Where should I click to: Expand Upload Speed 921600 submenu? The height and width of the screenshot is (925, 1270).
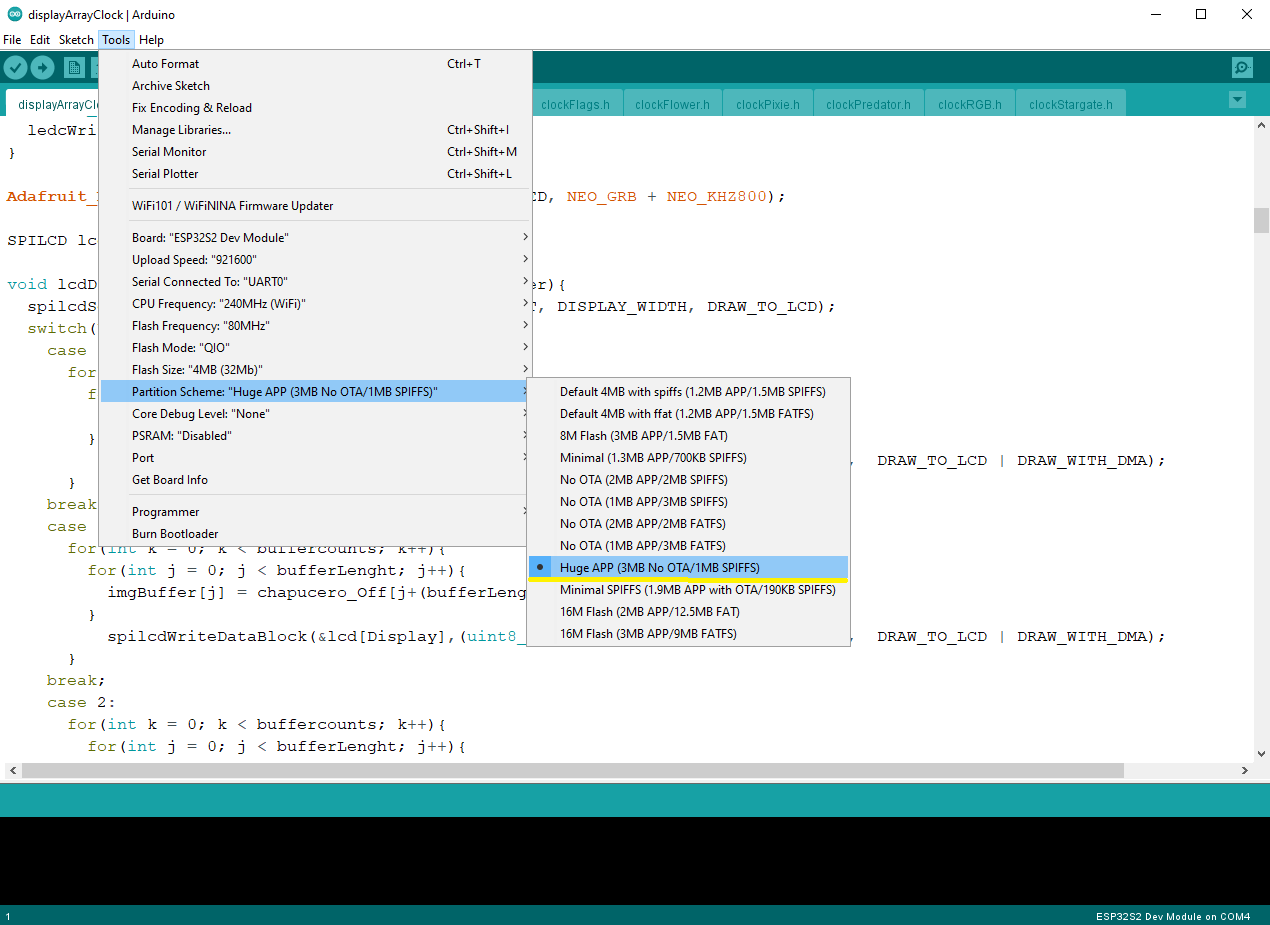tap(315, 260)
